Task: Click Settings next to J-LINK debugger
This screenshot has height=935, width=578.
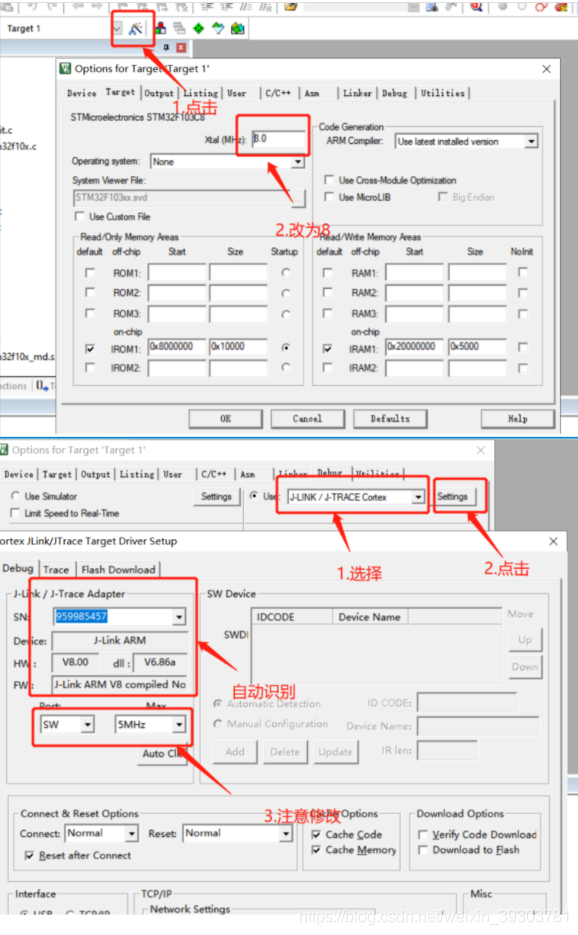Action: point(452,497)
